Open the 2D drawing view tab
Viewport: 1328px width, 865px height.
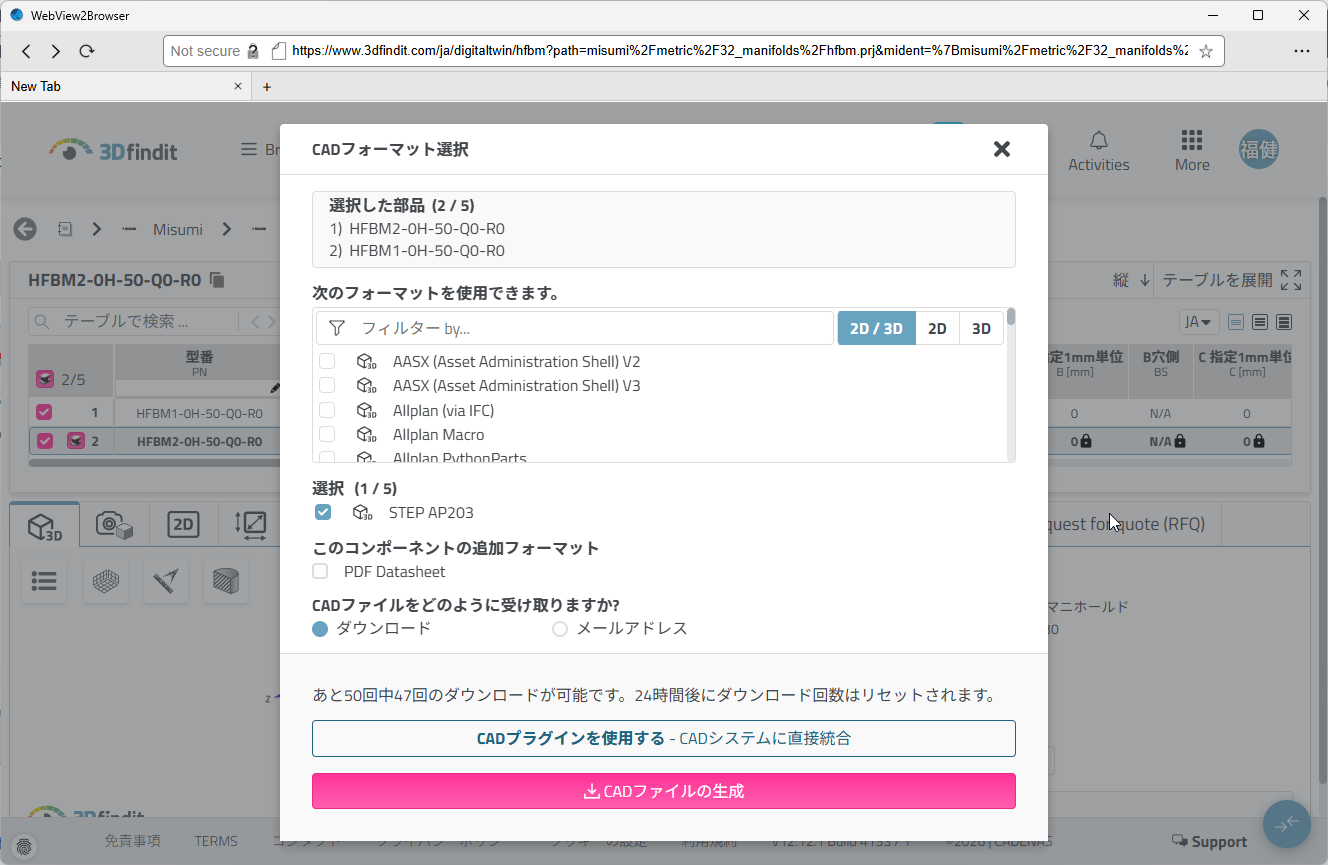click(x=183, y=525)
